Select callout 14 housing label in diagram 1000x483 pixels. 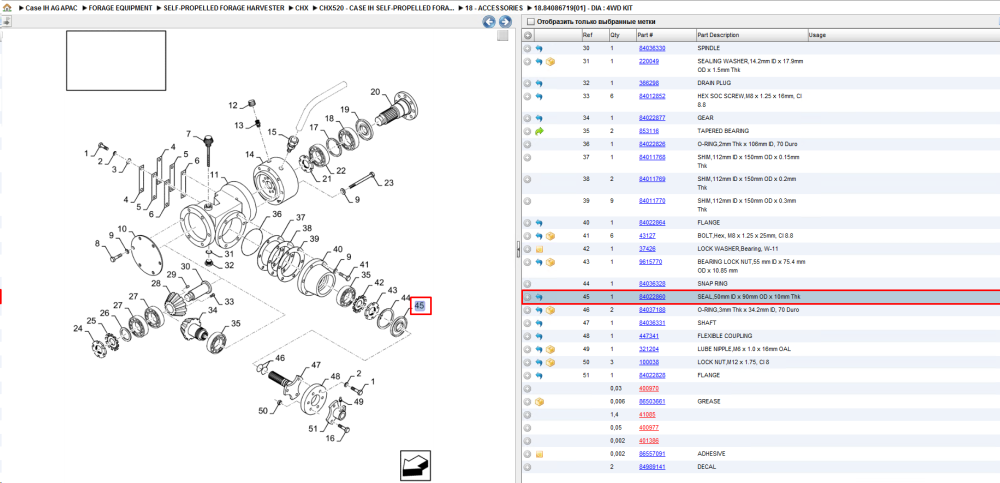[249, 154]
